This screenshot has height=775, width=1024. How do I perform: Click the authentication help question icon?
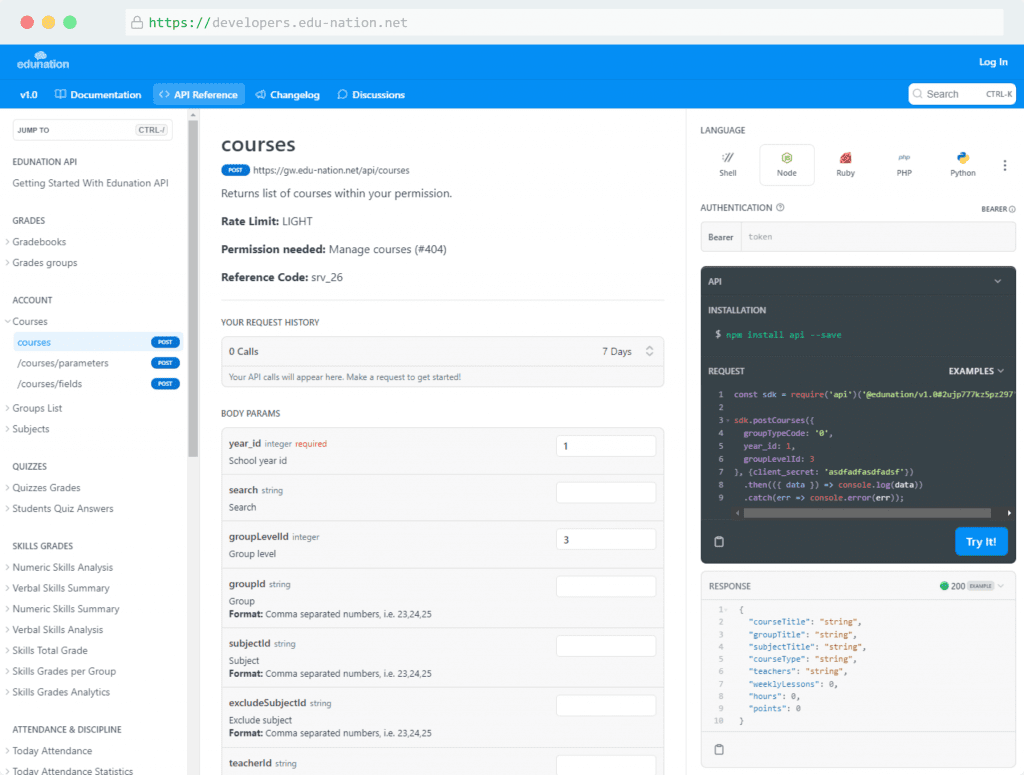tap(780, 208)
